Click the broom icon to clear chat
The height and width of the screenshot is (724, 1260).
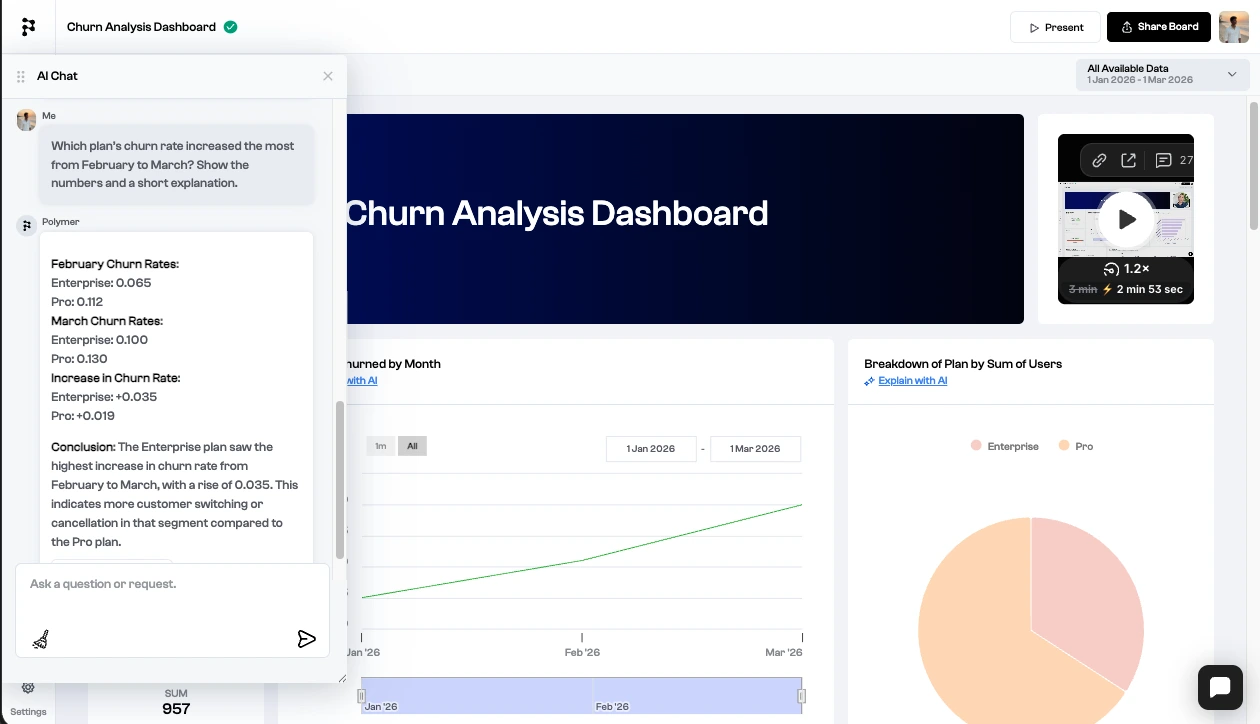click(40, 640)
